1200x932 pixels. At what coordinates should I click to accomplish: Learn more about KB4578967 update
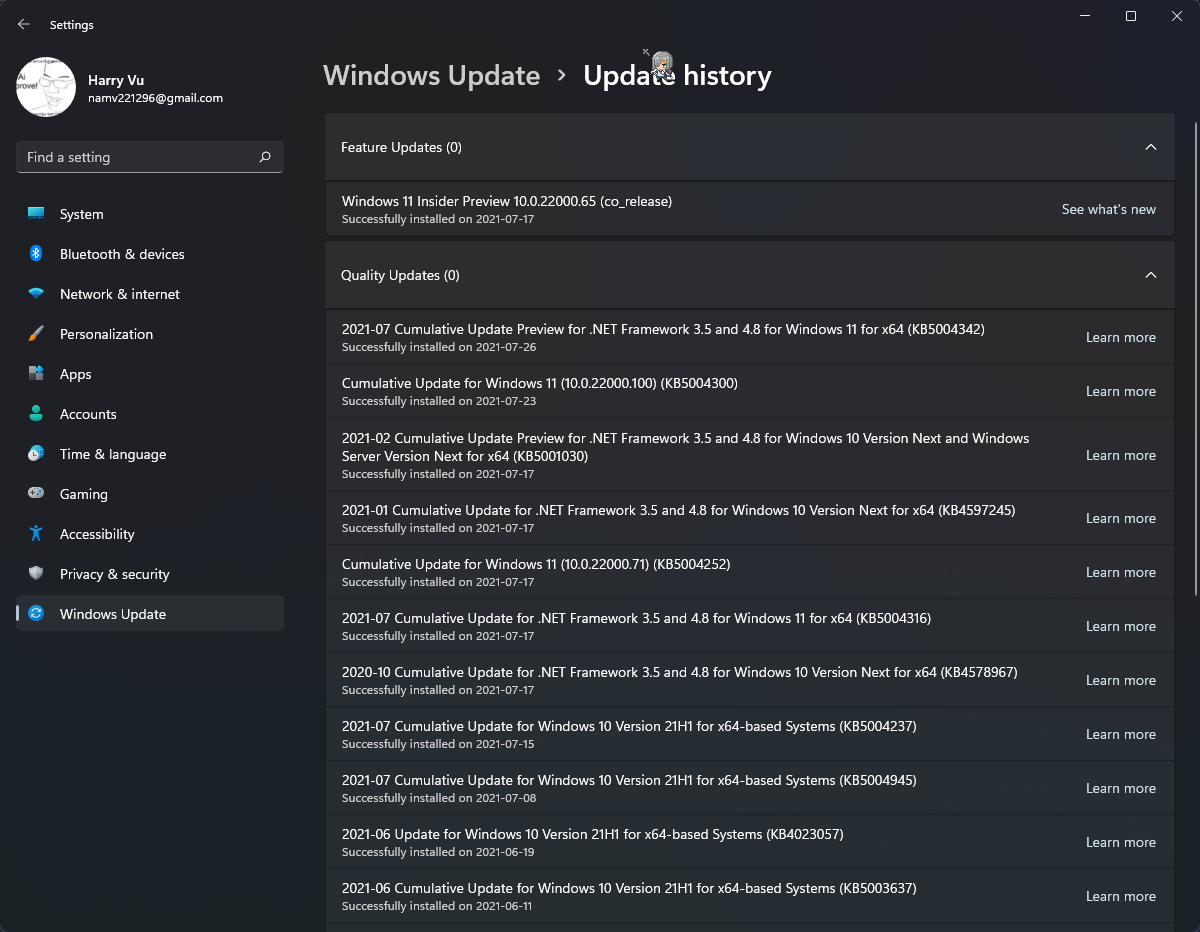tap(1121, 680)
